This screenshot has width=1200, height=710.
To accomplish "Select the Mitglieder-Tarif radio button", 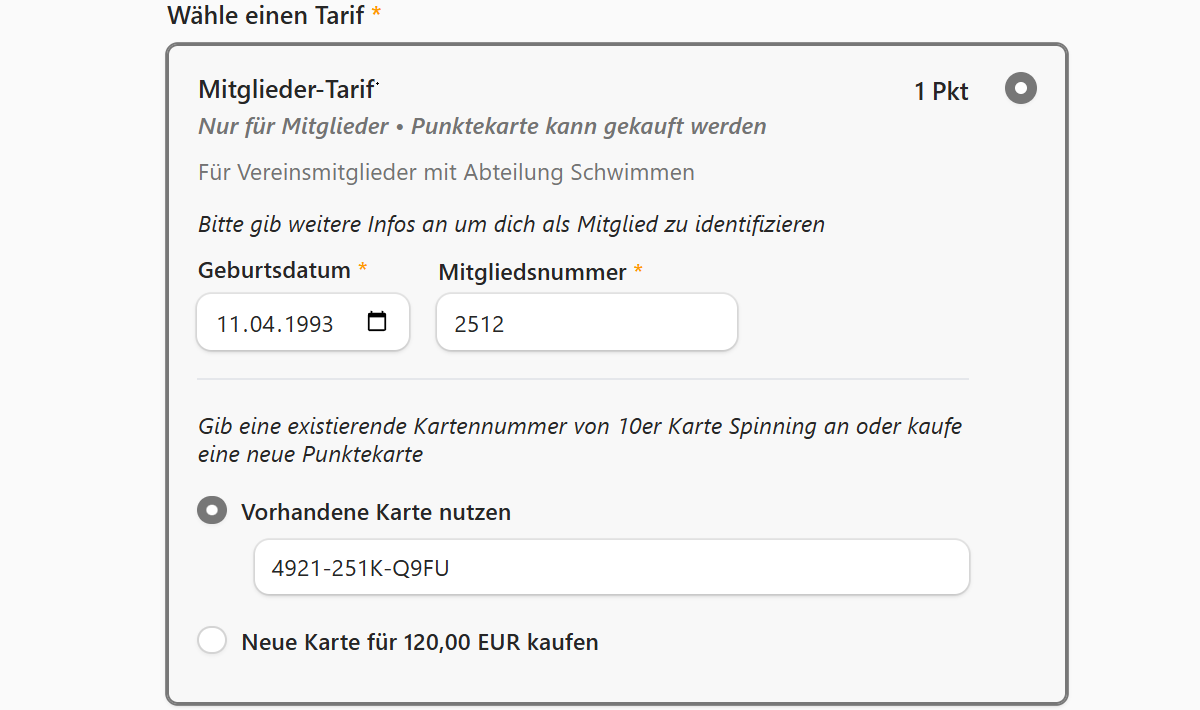I will pyautogui.click(x=1020, y=88).
